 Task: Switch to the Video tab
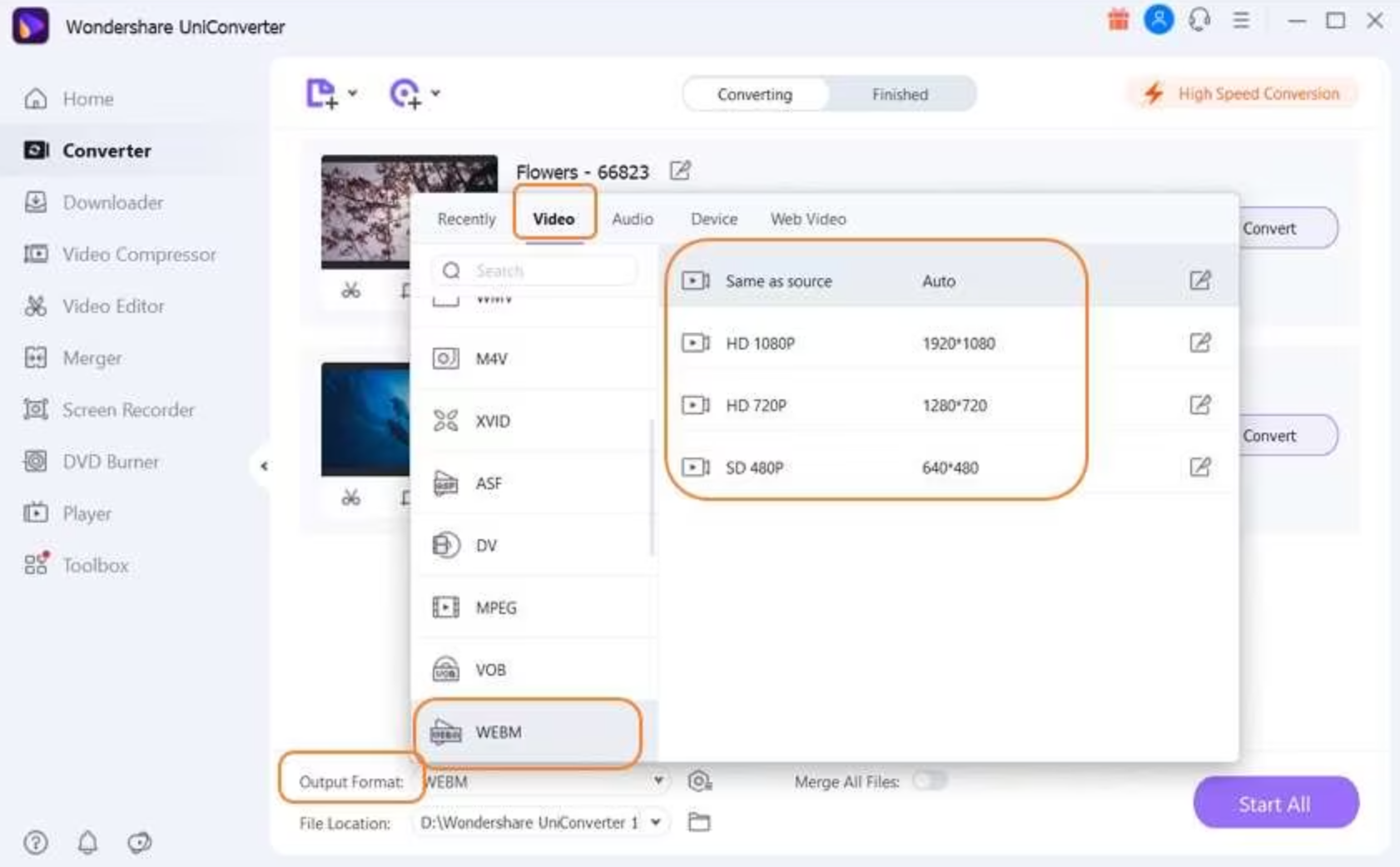click(554, 219)
